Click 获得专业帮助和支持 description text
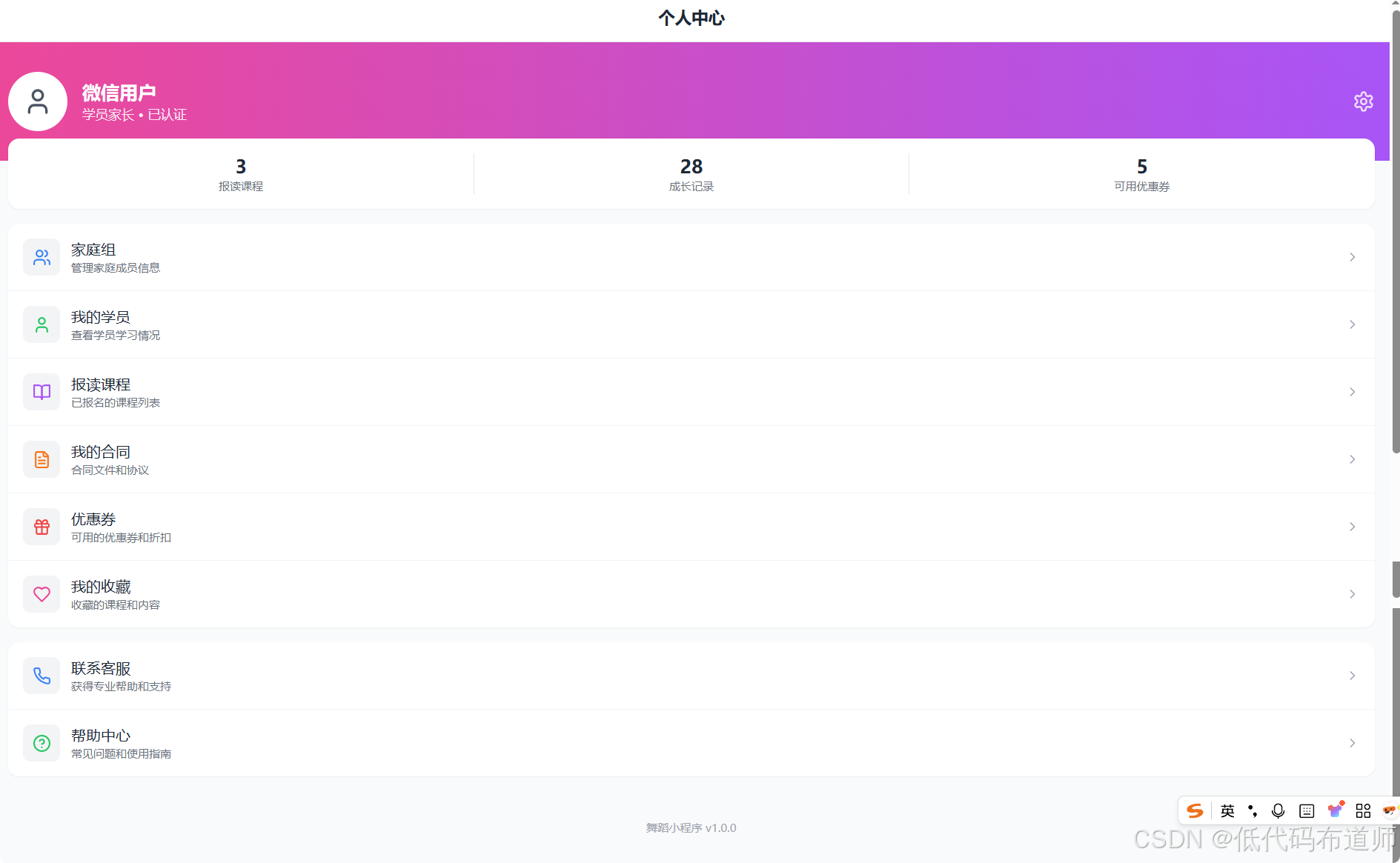 click(x=121, y=687)
